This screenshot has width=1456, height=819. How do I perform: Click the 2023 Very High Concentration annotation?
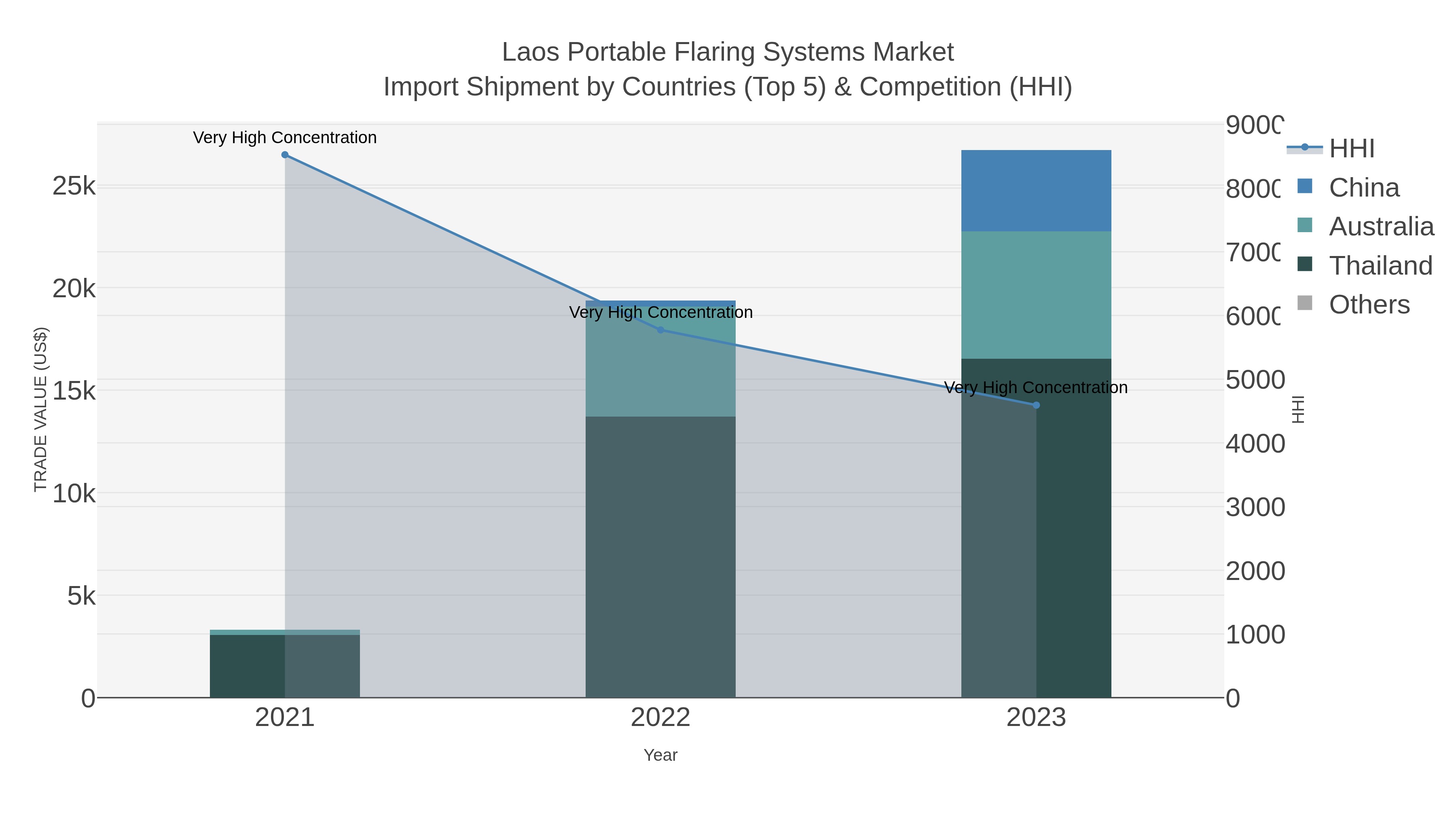coord(1036,387)
